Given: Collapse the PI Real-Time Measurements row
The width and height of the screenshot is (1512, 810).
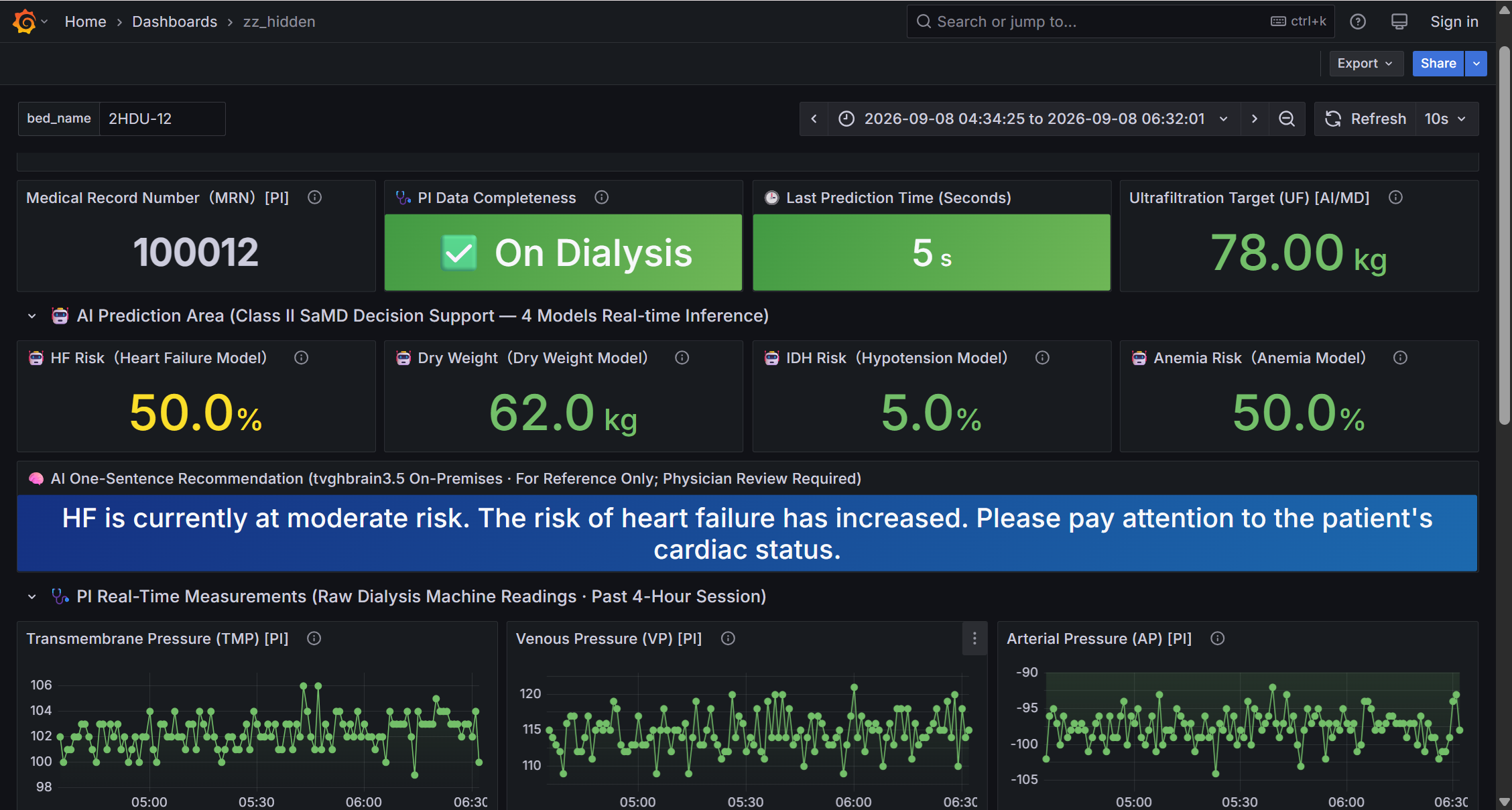Looking at the screenshot, I should pos(31,596).
